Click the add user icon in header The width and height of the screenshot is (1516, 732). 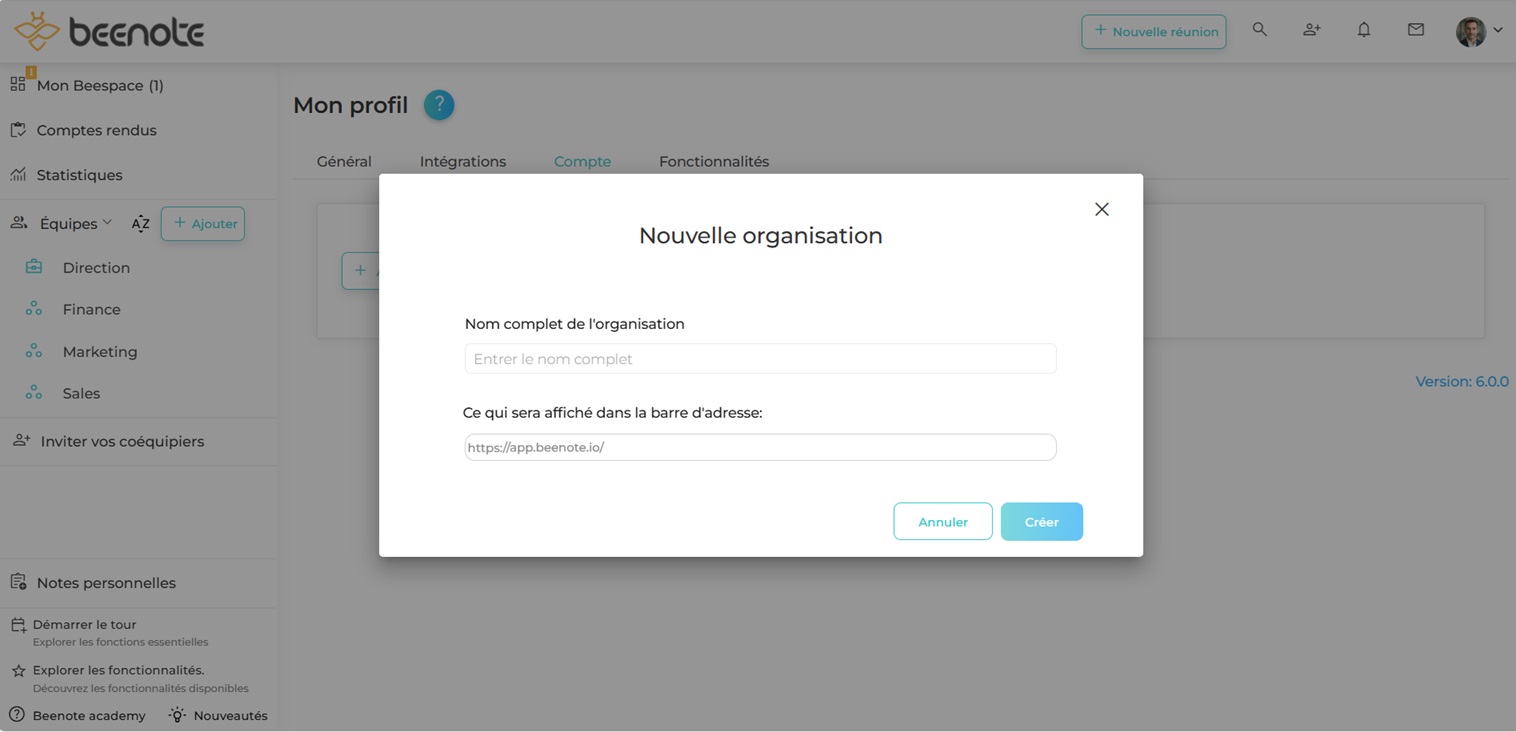(x=1312, y=30)
